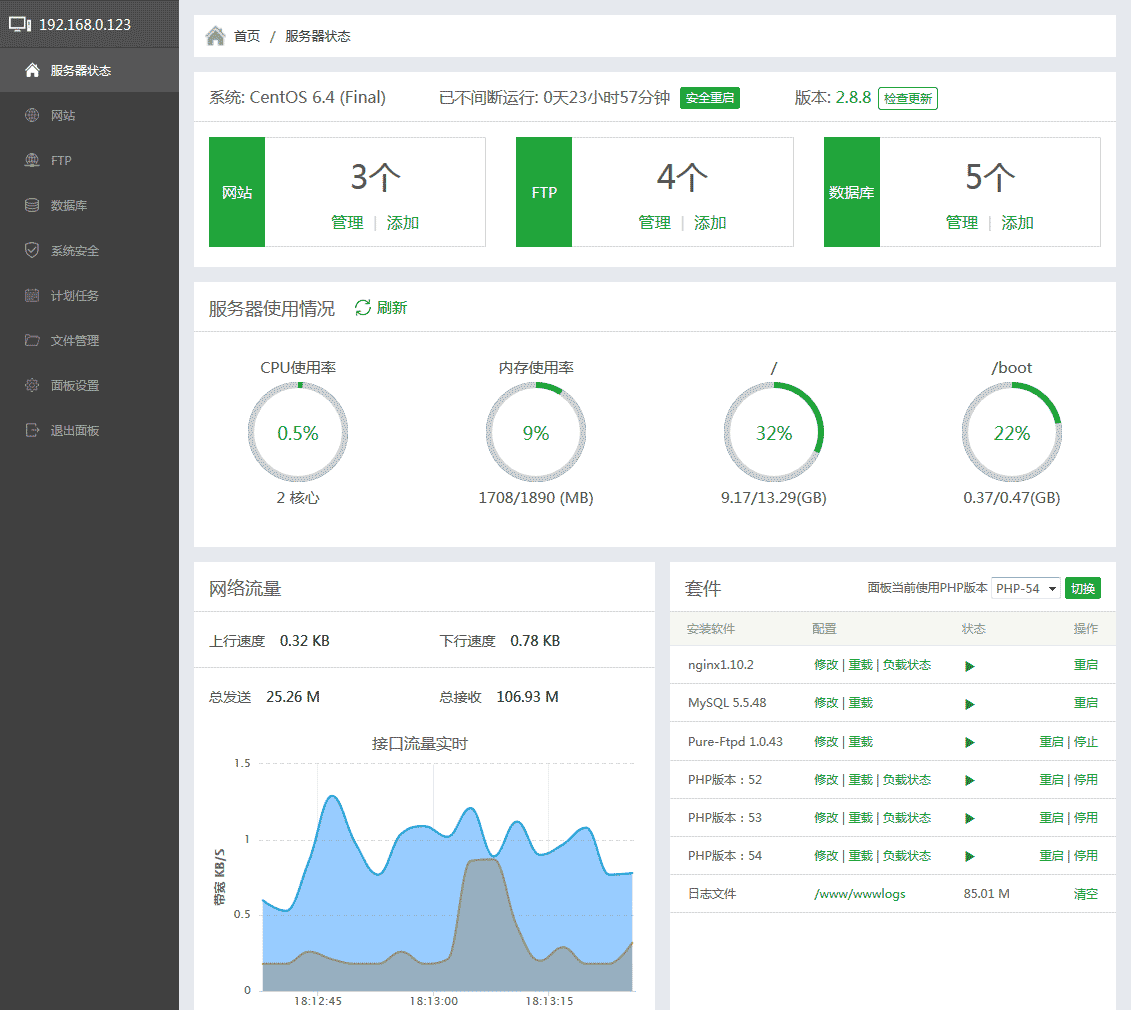The image size is (1131, 1010).
Task: Click the nginx running status play icon
Action: point(969,666)
